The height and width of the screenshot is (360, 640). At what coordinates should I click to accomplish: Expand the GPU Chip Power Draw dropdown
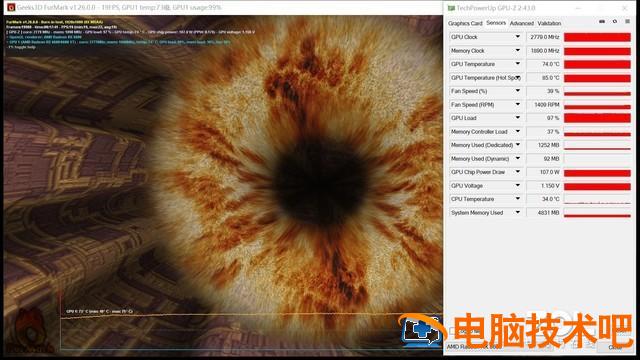[518, 172]
